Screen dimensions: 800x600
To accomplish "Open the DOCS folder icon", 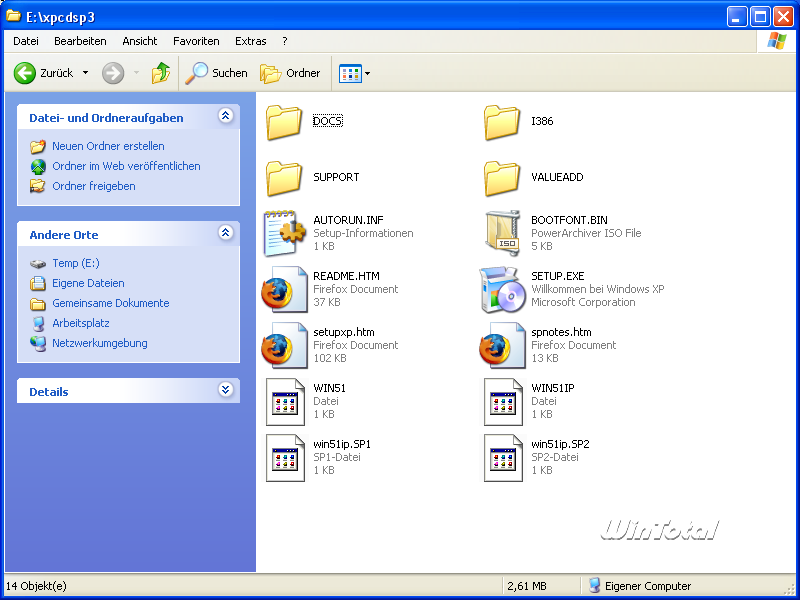I will [284, 122].
